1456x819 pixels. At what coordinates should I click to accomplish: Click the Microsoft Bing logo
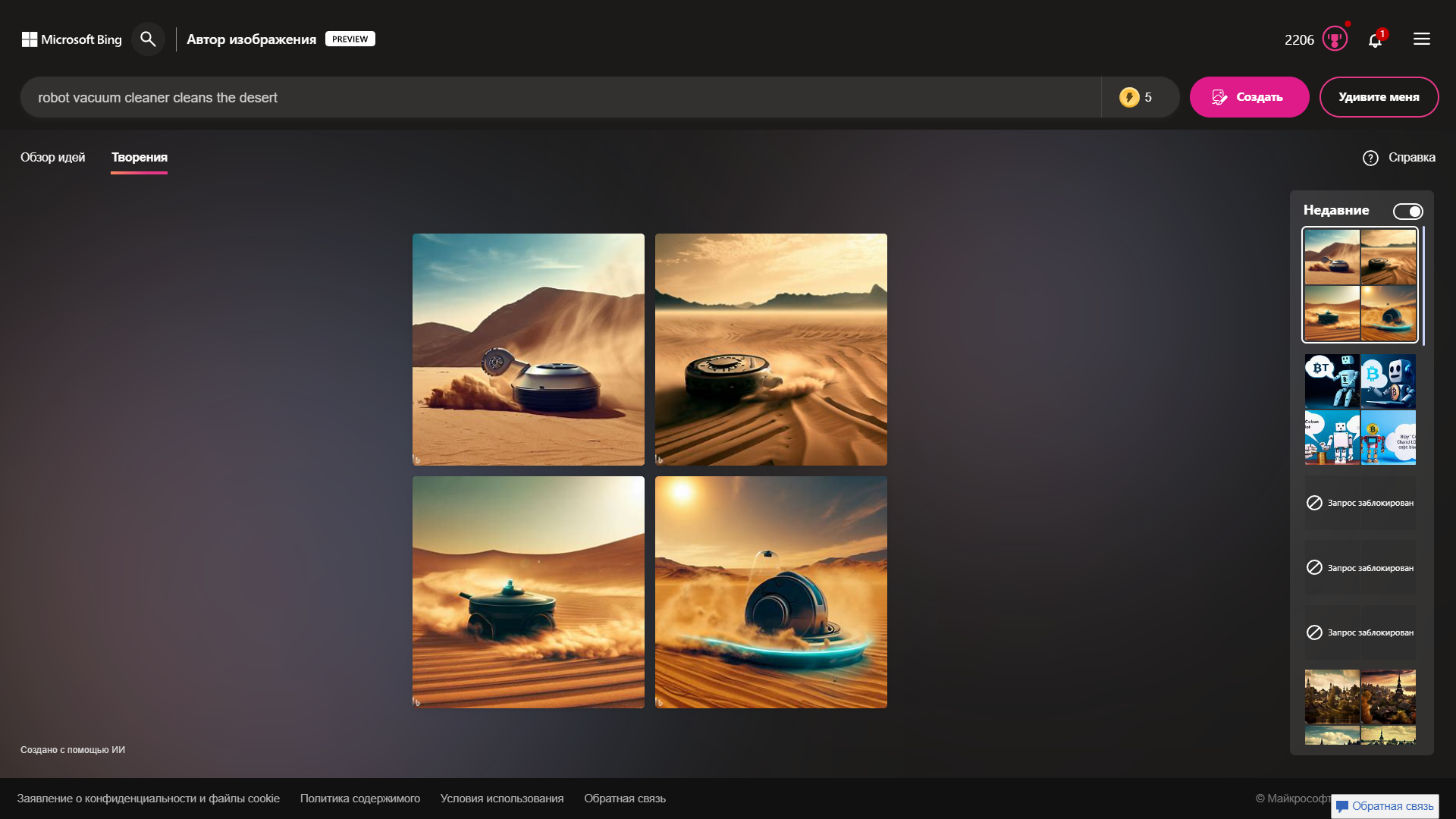click(x=72, y=39)
